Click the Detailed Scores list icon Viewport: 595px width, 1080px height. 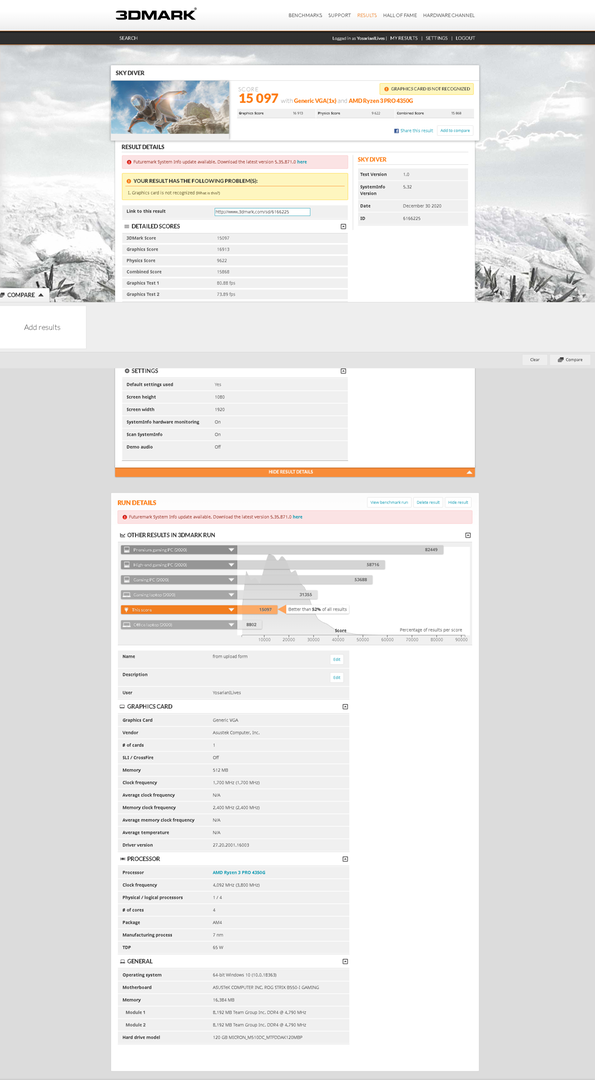coord(126,227)
